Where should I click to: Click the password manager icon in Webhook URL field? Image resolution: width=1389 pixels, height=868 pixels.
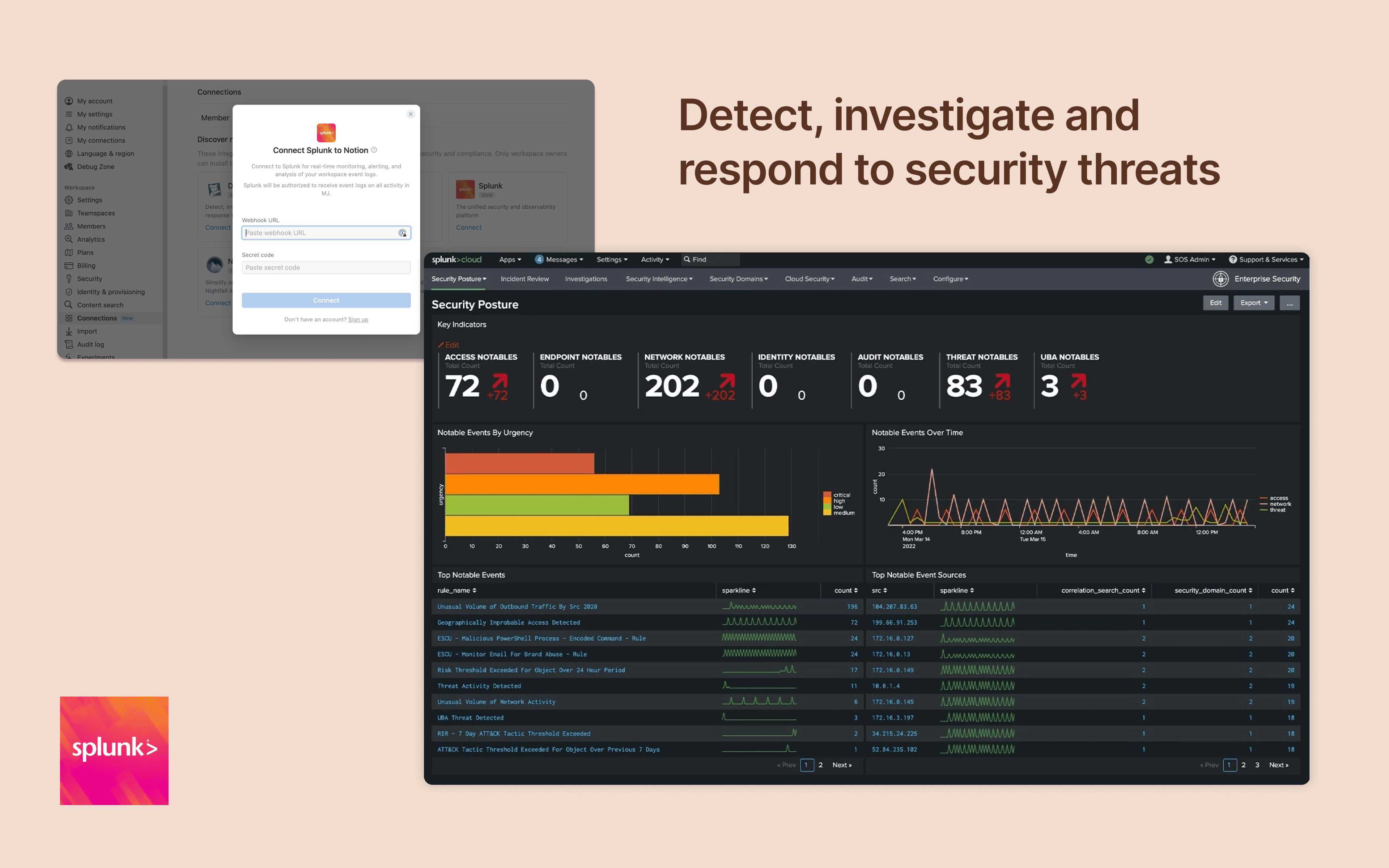point(402,233)
